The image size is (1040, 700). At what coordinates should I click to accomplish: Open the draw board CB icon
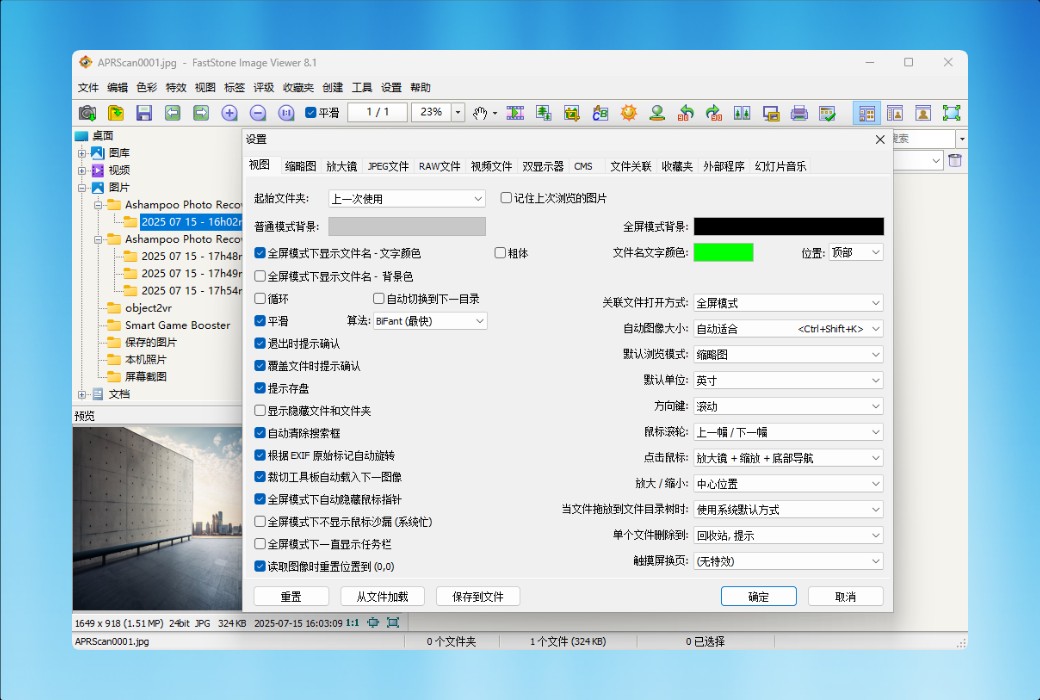click(x=600, y=113)
